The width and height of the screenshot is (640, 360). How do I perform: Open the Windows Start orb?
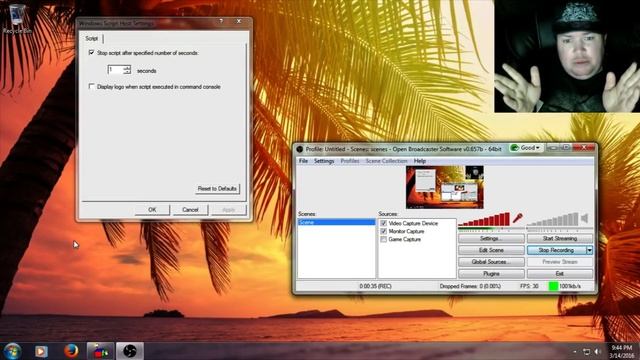click(12, 351)
